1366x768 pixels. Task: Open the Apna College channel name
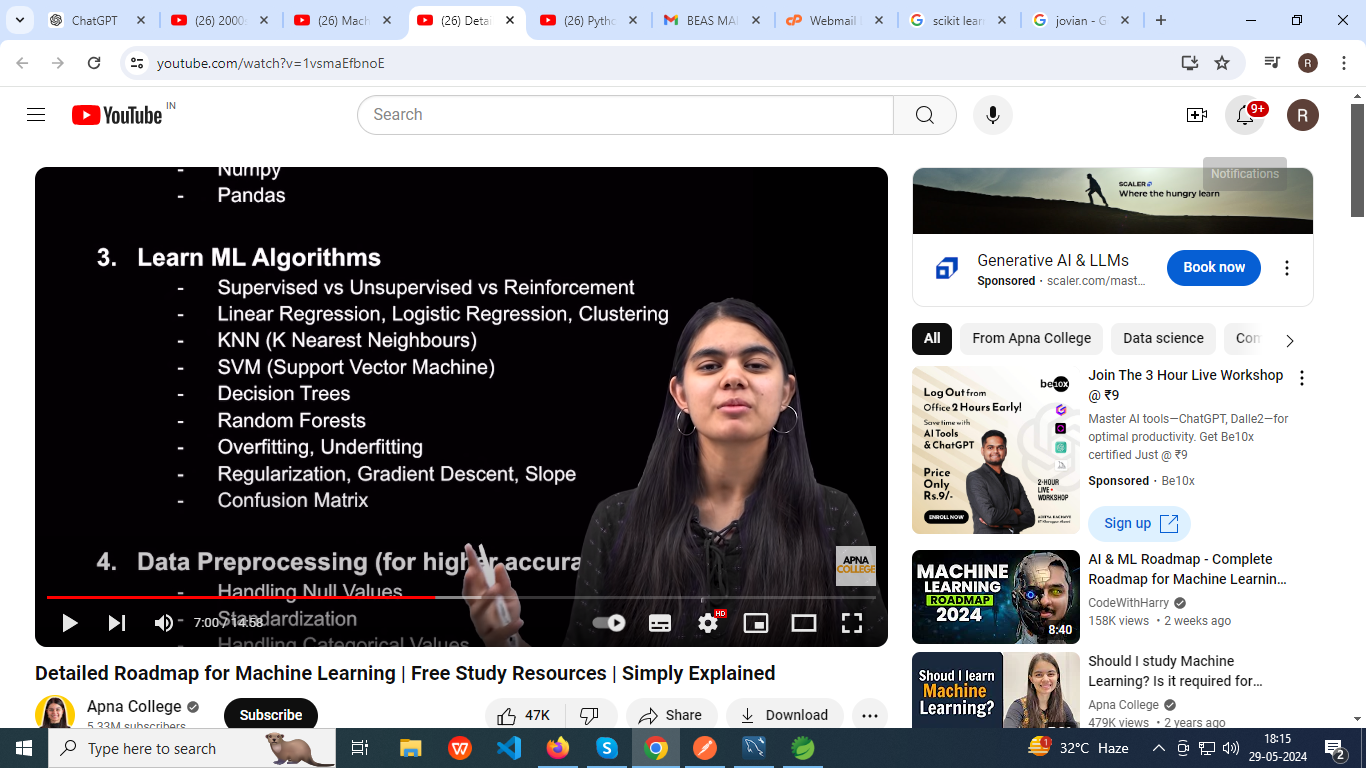[x=134, y=706]
